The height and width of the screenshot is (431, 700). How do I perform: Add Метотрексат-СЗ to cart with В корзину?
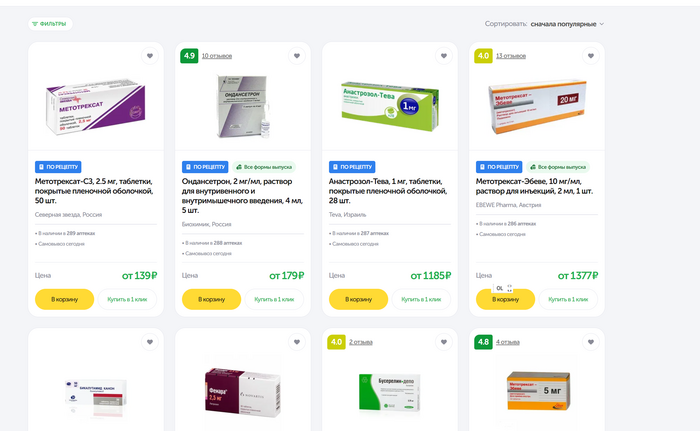64,299
